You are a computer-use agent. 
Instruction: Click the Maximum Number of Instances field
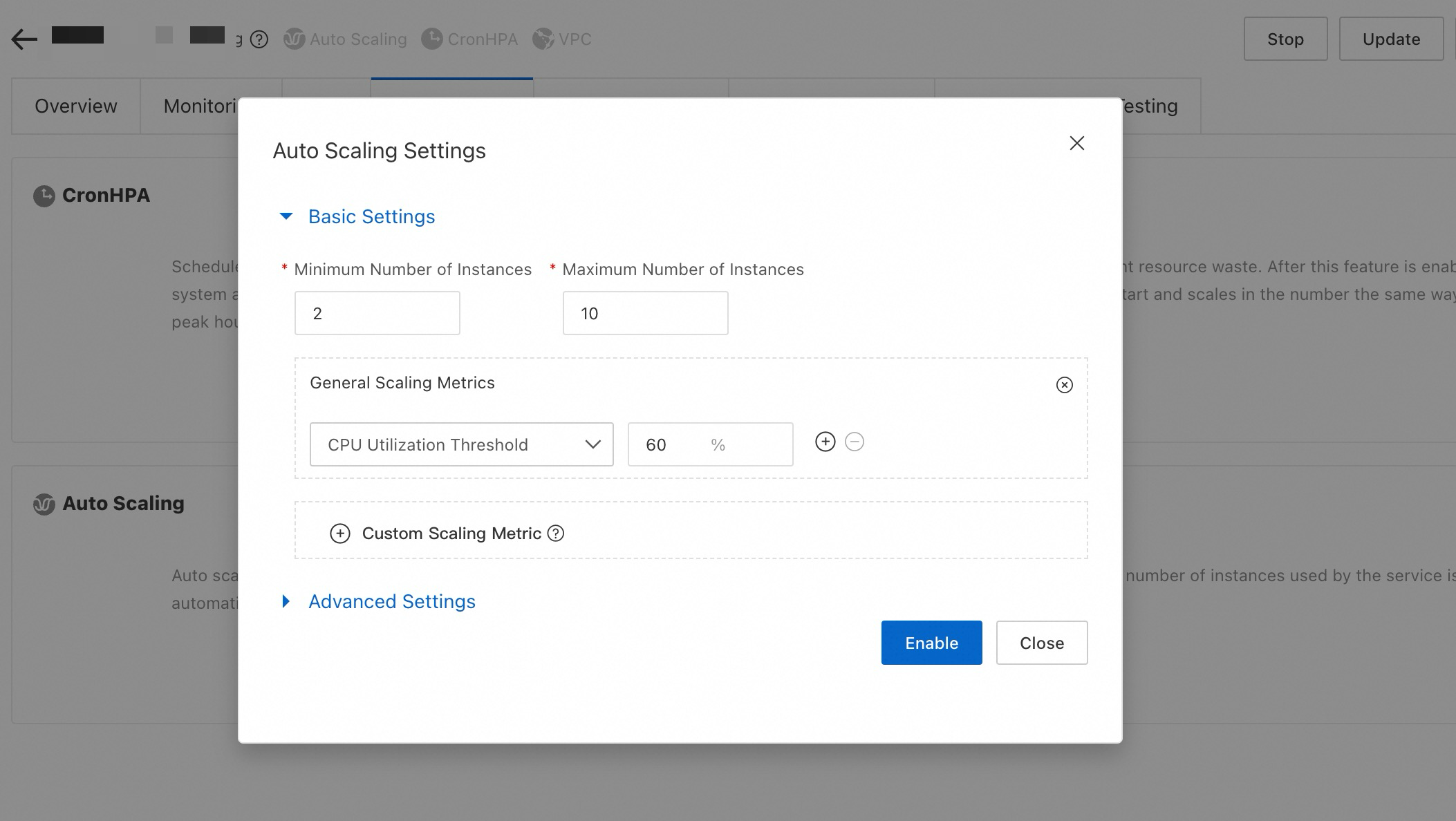[x=645, y=313]
